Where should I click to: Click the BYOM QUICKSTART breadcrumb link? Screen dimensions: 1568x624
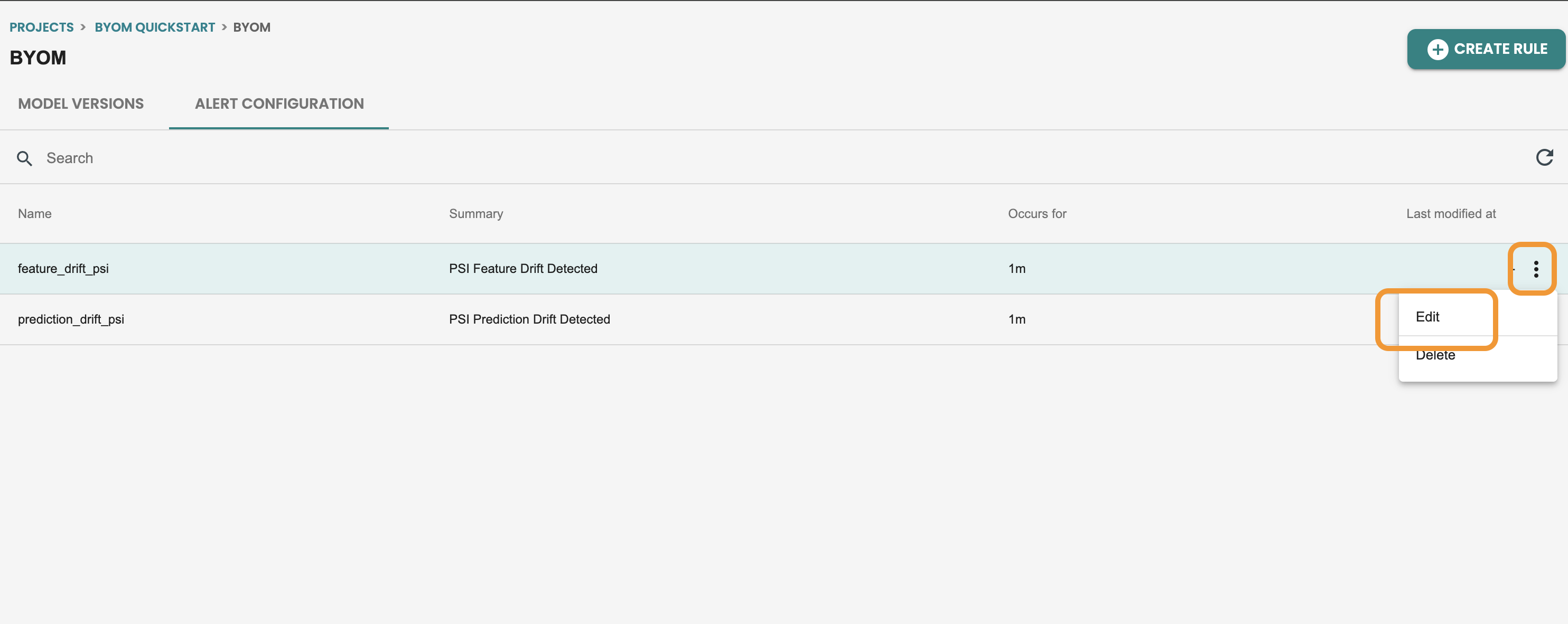click(x=155, y=27)
